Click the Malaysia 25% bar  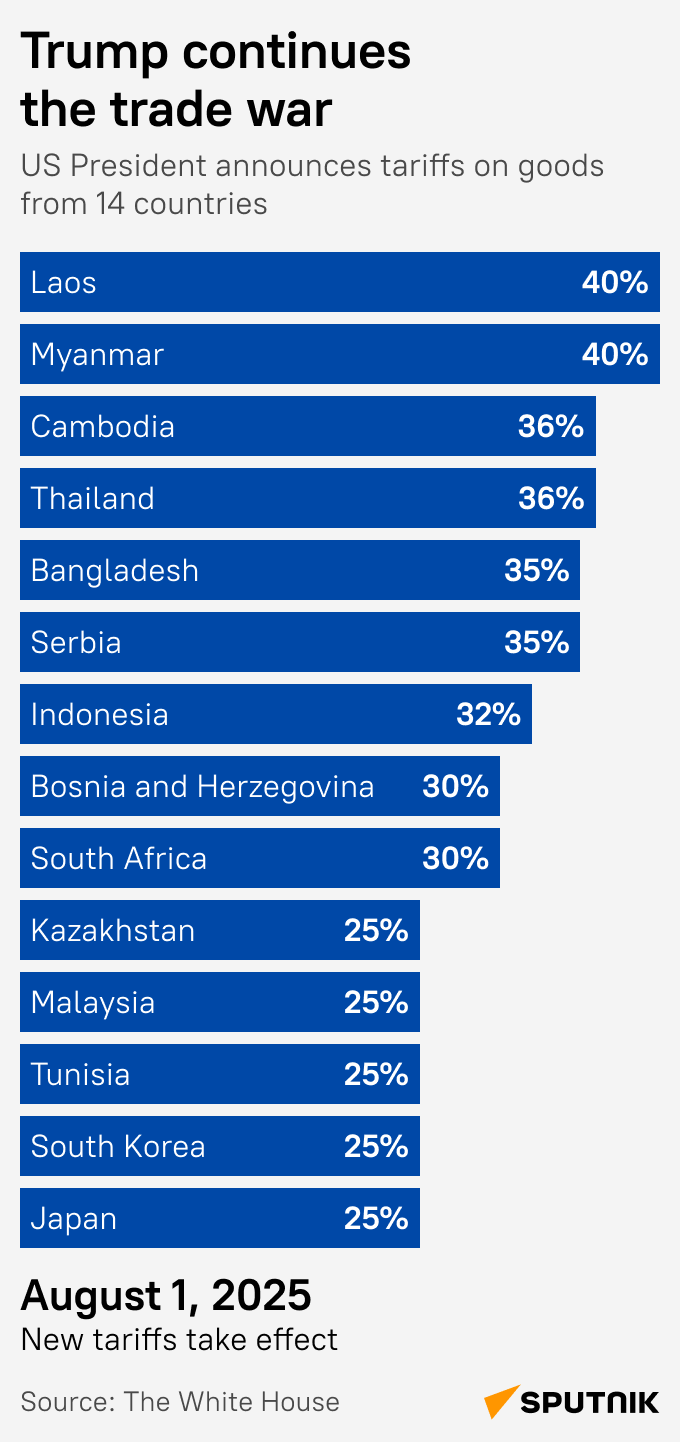pyautogui.click(x=220, y=1002)
